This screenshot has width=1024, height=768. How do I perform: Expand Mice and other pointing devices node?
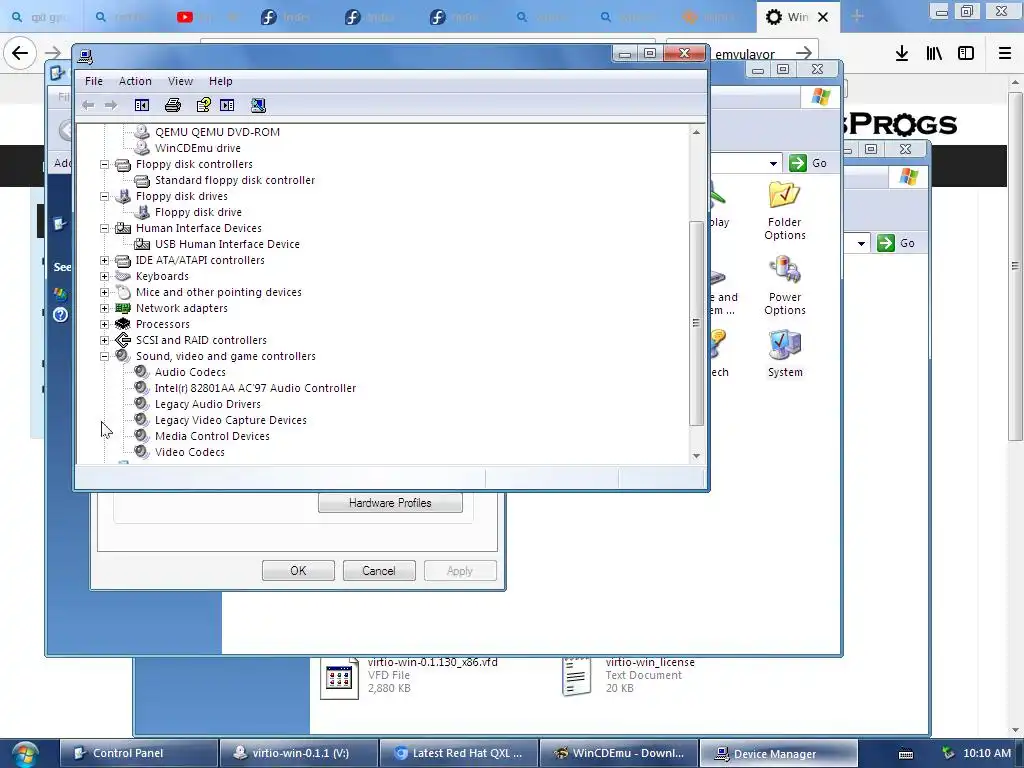click(x=104, y=293)
